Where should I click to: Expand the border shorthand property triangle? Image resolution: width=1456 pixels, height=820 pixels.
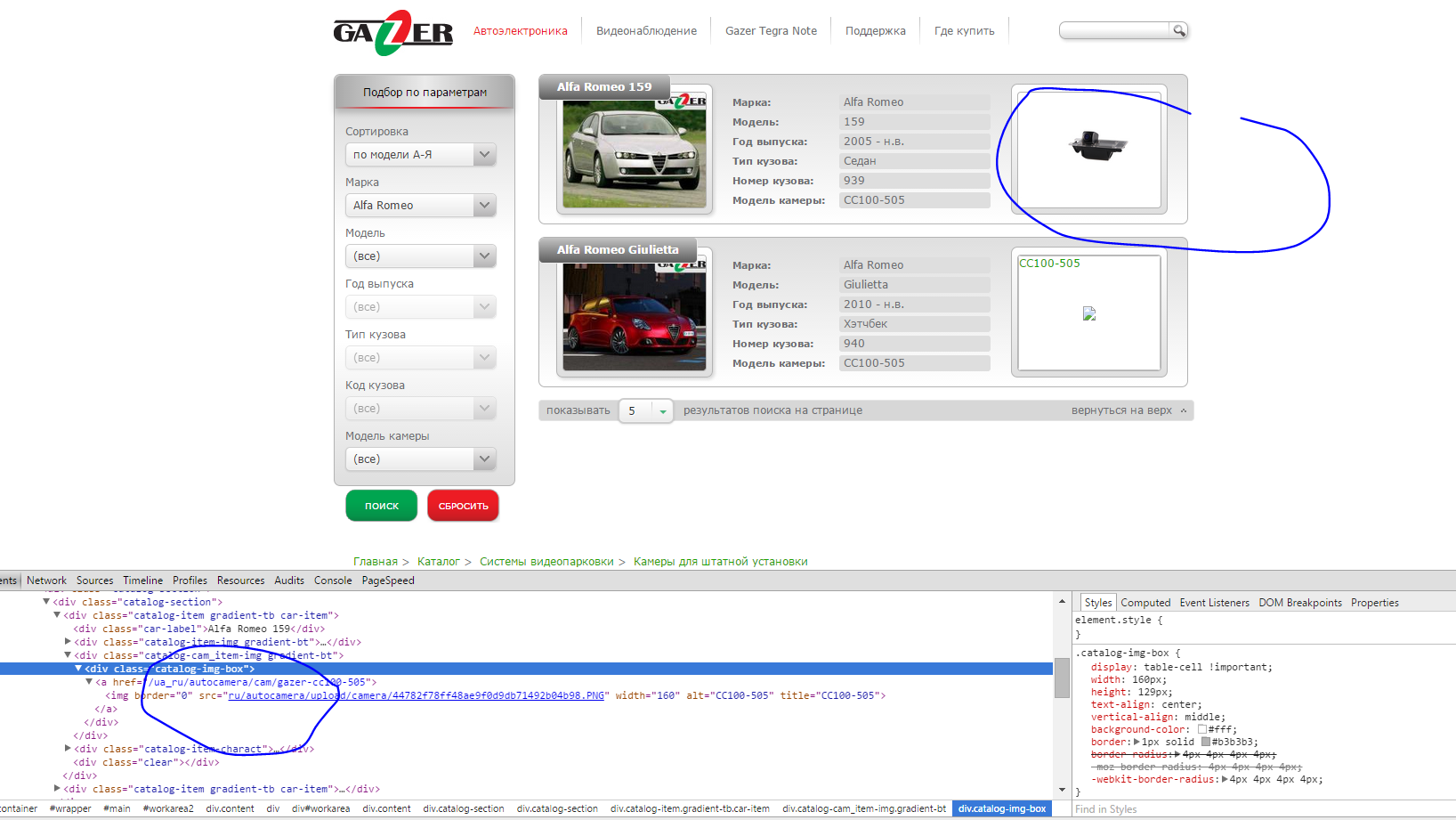[1136, 742]
